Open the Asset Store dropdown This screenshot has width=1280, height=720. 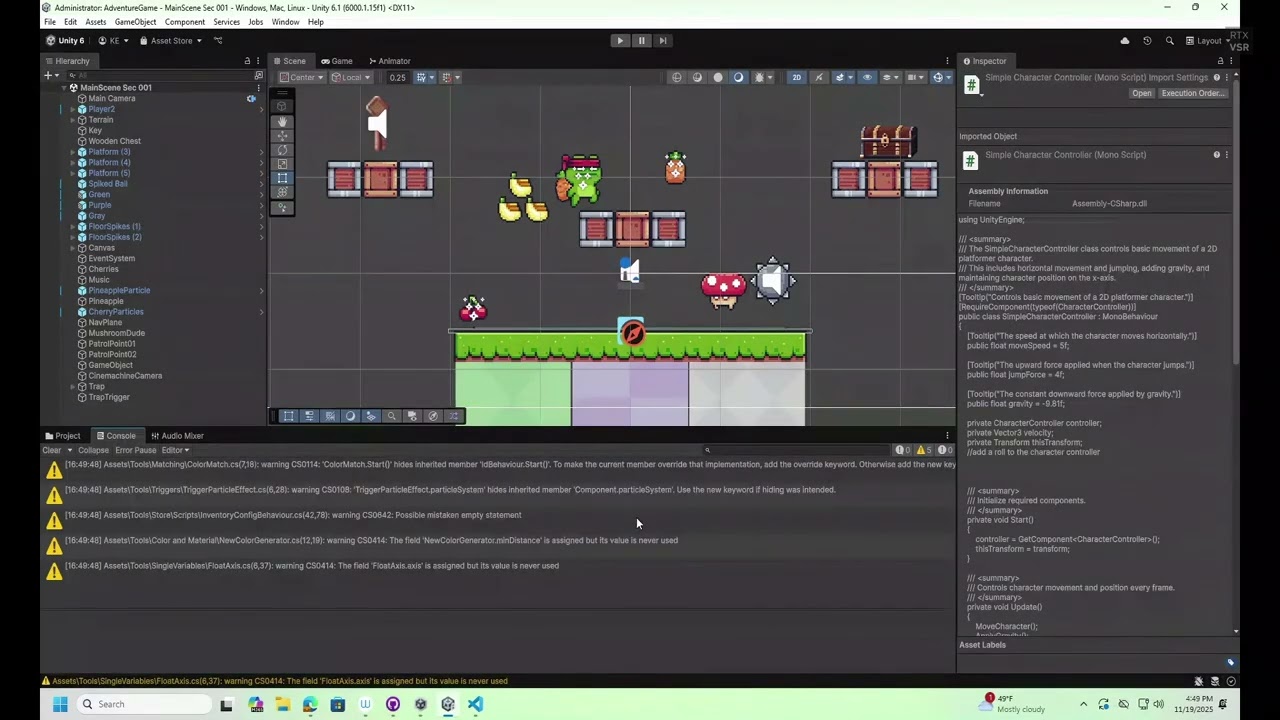[x=171, y=41]
